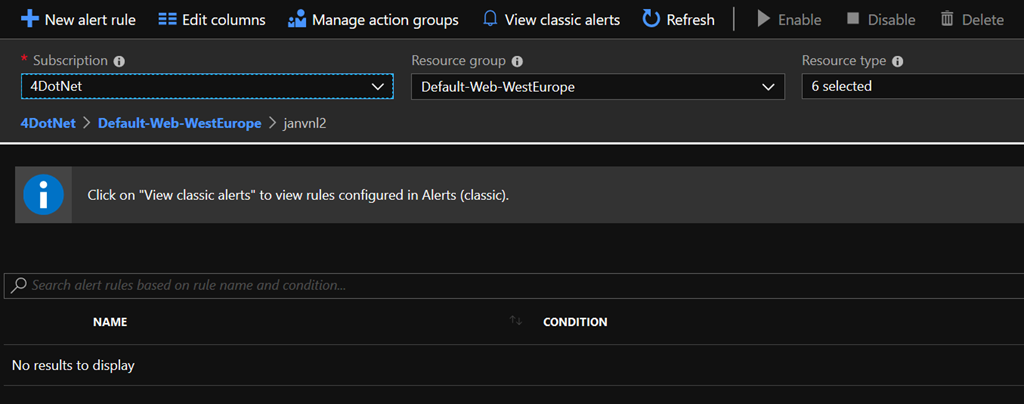Click the info icon beside Resource type
This screenshot has width=1024, height=404.
point(897,61)
